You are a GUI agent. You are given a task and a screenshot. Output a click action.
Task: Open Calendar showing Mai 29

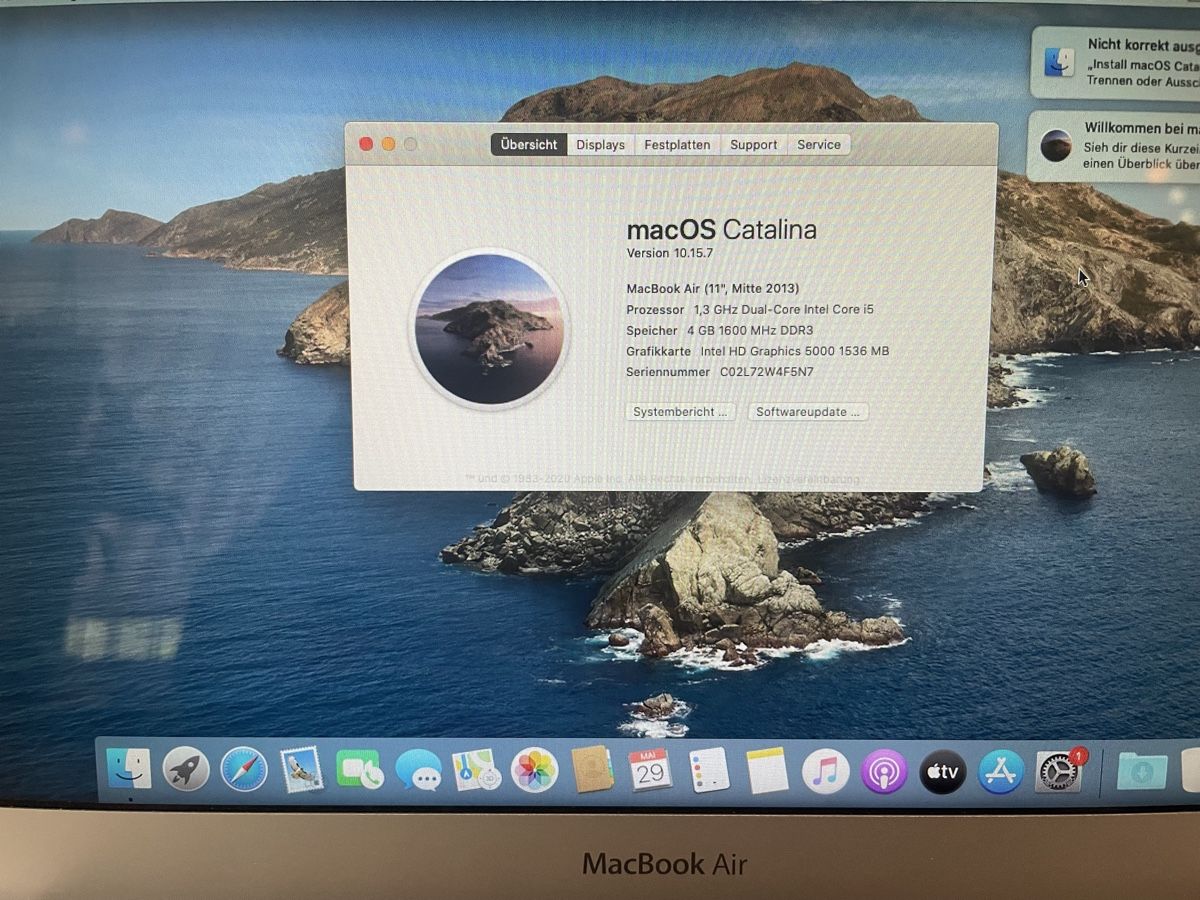pyautogui.click(x=650, y=770)
